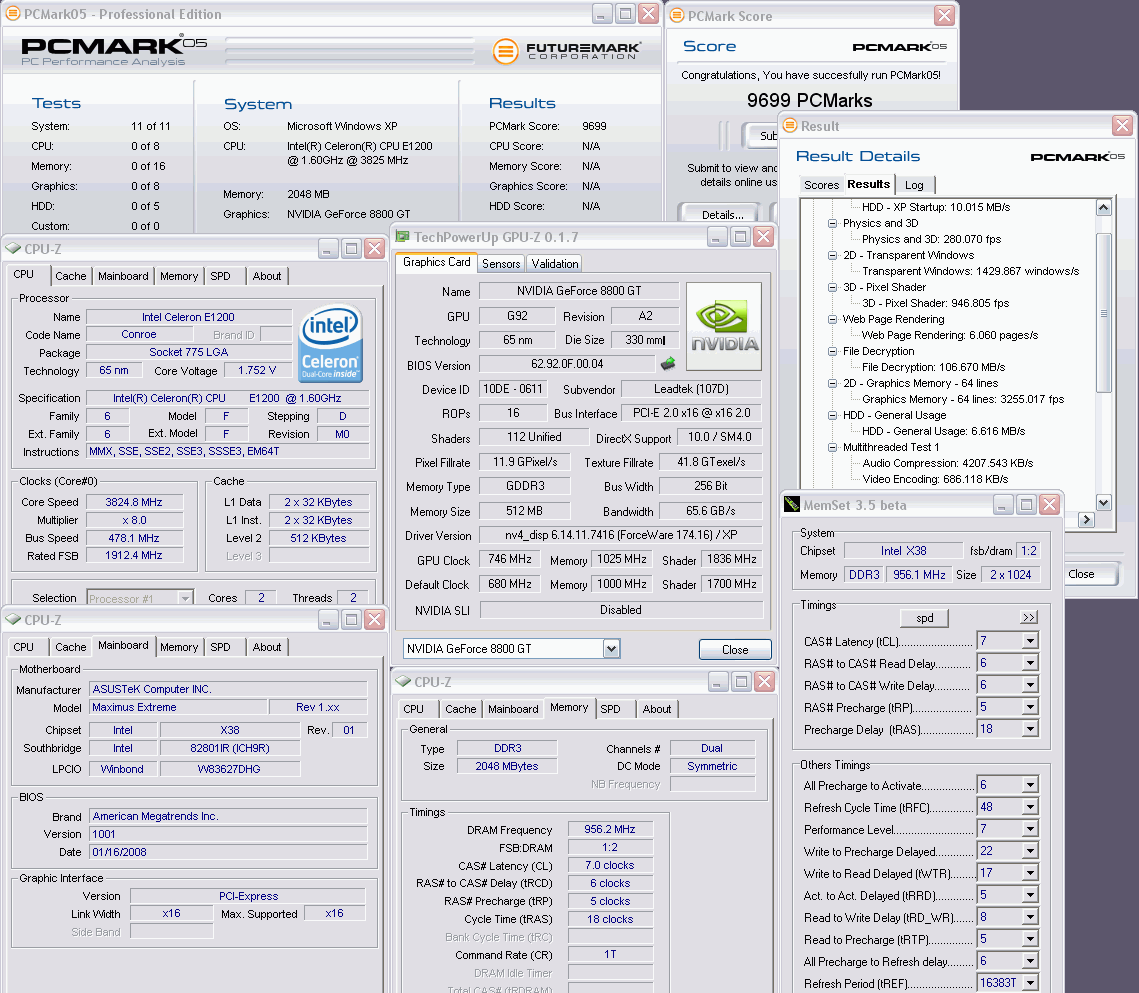This screenshot has width=1139, height=993.
Task: Open the Scores tab in Result Details
Action: click(x=821, y=185)
